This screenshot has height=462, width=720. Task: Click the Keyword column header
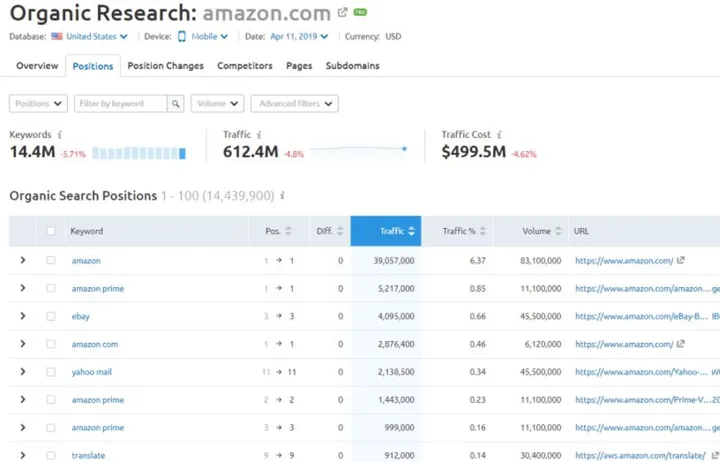(x=86, y=231)
